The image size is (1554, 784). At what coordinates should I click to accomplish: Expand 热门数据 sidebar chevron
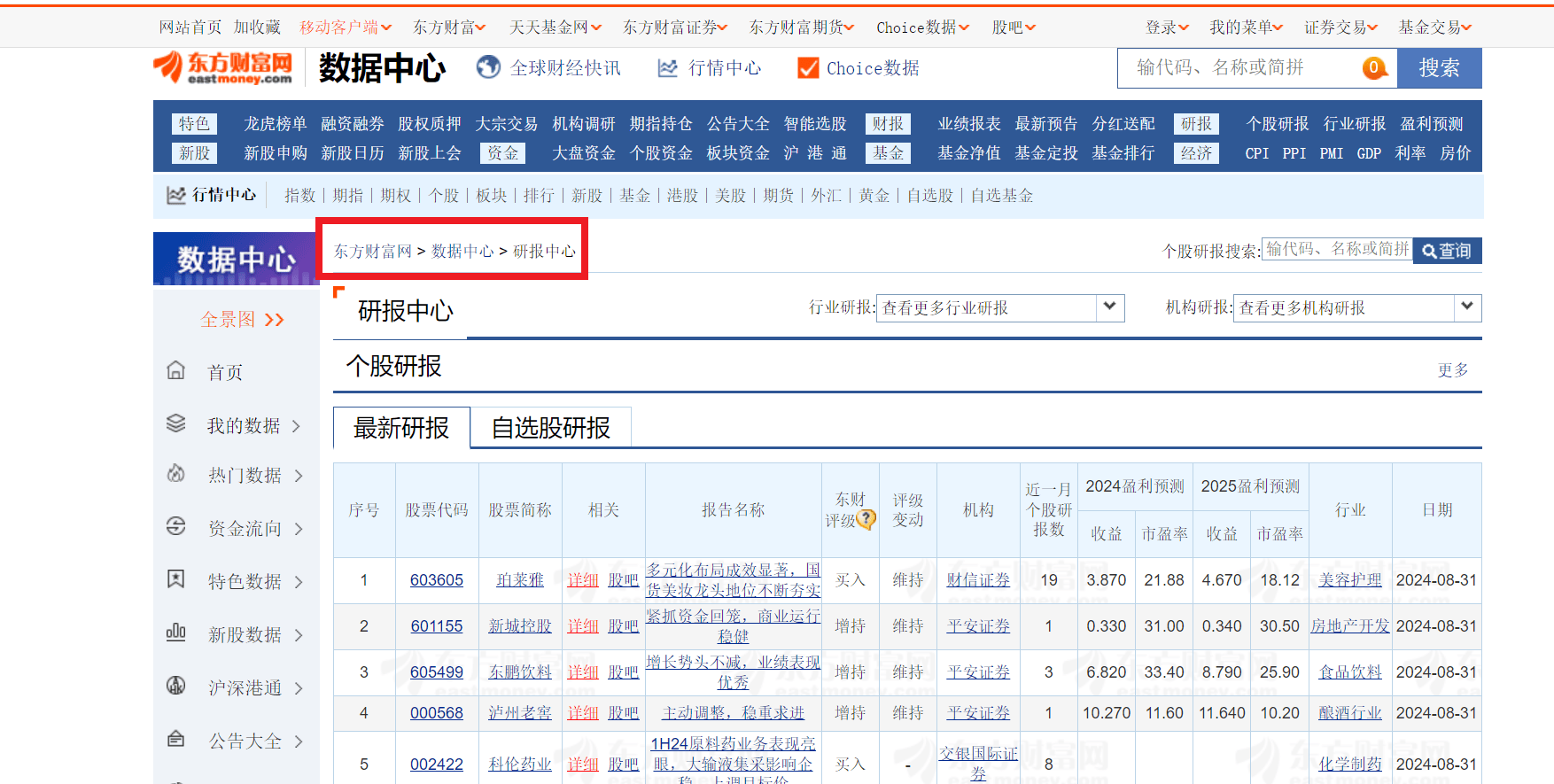299,476
